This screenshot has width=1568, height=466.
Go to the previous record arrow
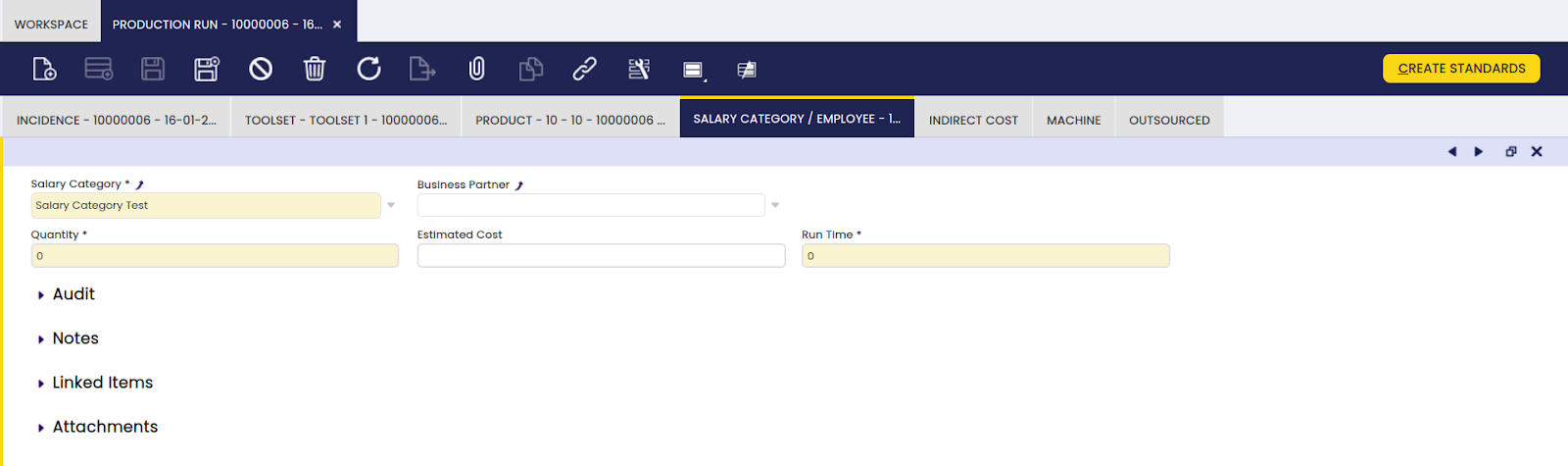point(1452,151)
